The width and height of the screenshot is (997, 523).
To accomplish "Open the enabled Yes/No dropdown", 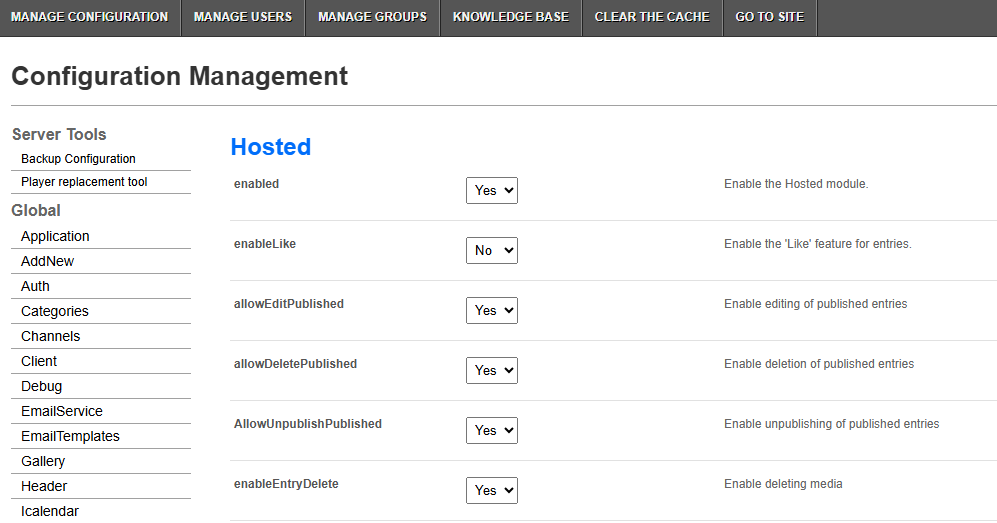I will 492,191.
